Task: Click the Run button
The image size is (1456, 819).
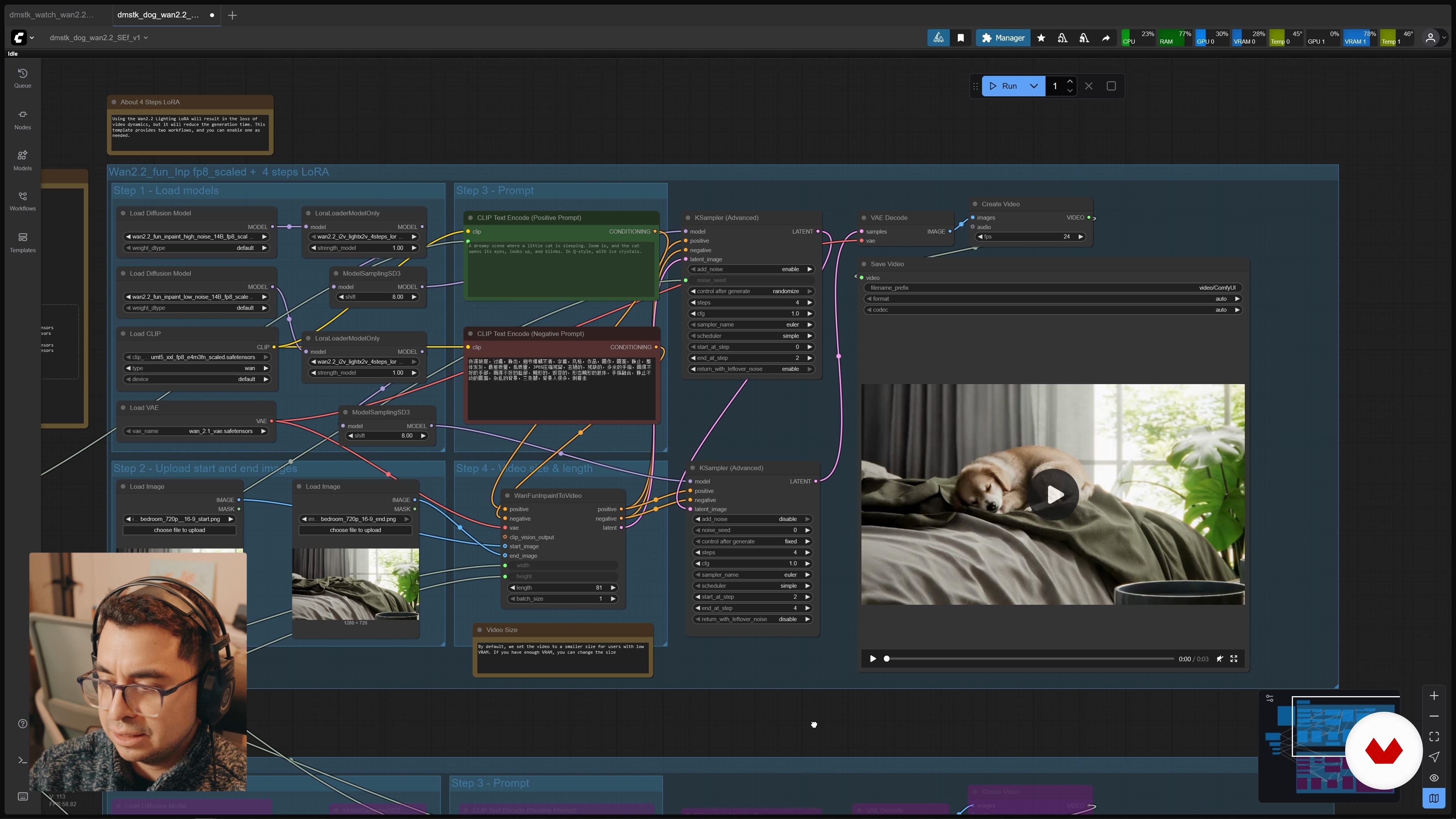Action: pyautogui.click(x=1003, y=86)
